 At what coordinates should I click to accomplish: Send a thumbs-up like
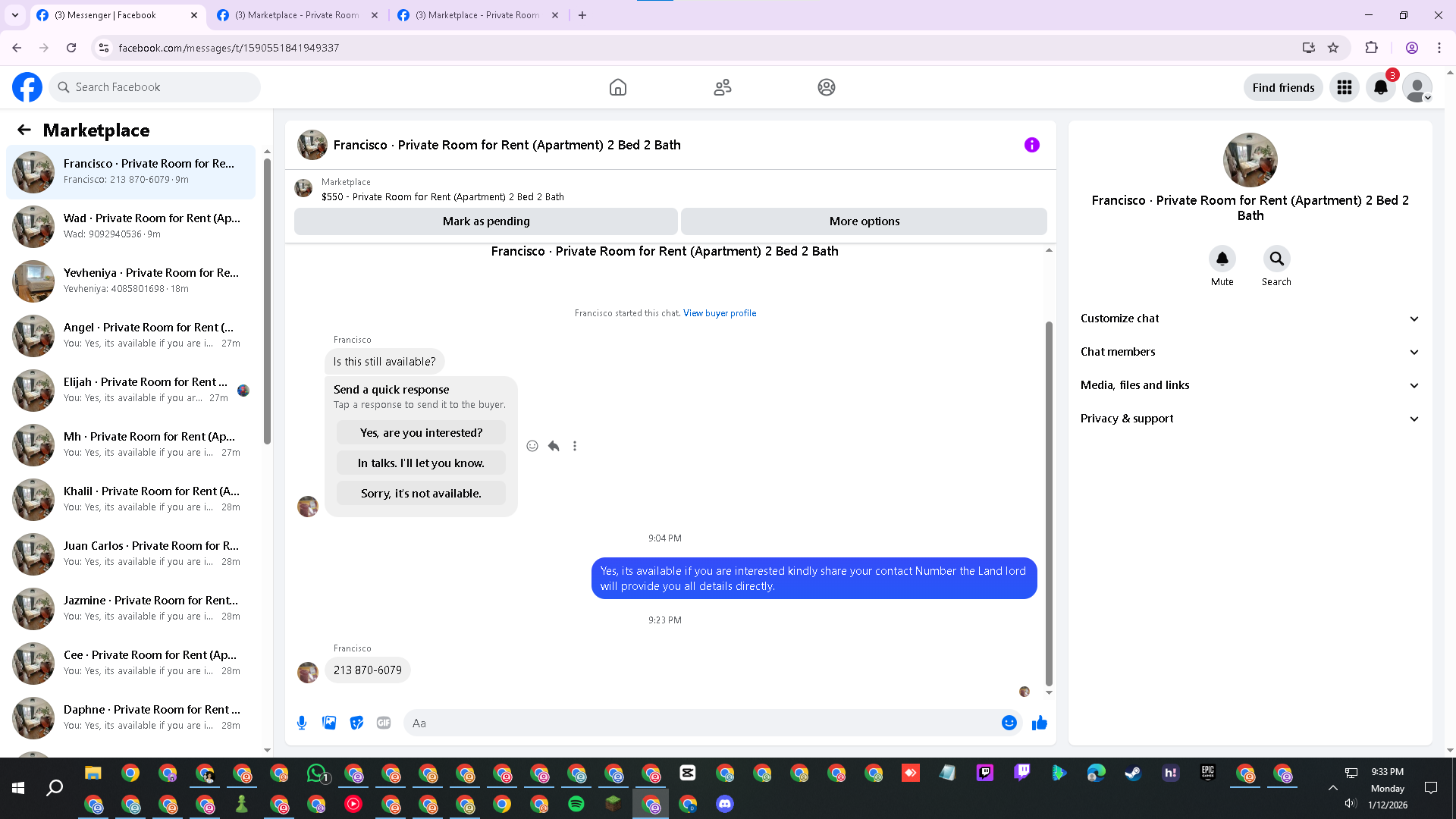1039,723
